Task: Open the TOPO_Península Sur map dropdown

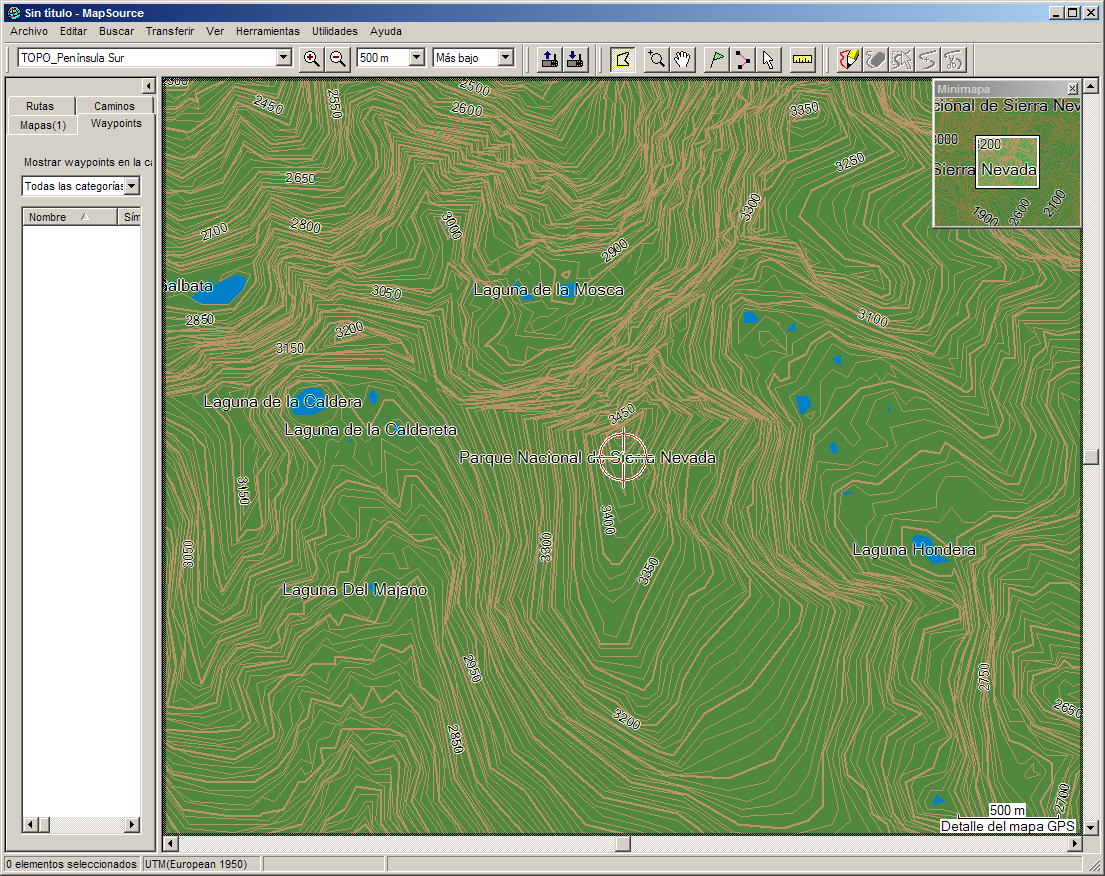Action: tap(283, 58)
